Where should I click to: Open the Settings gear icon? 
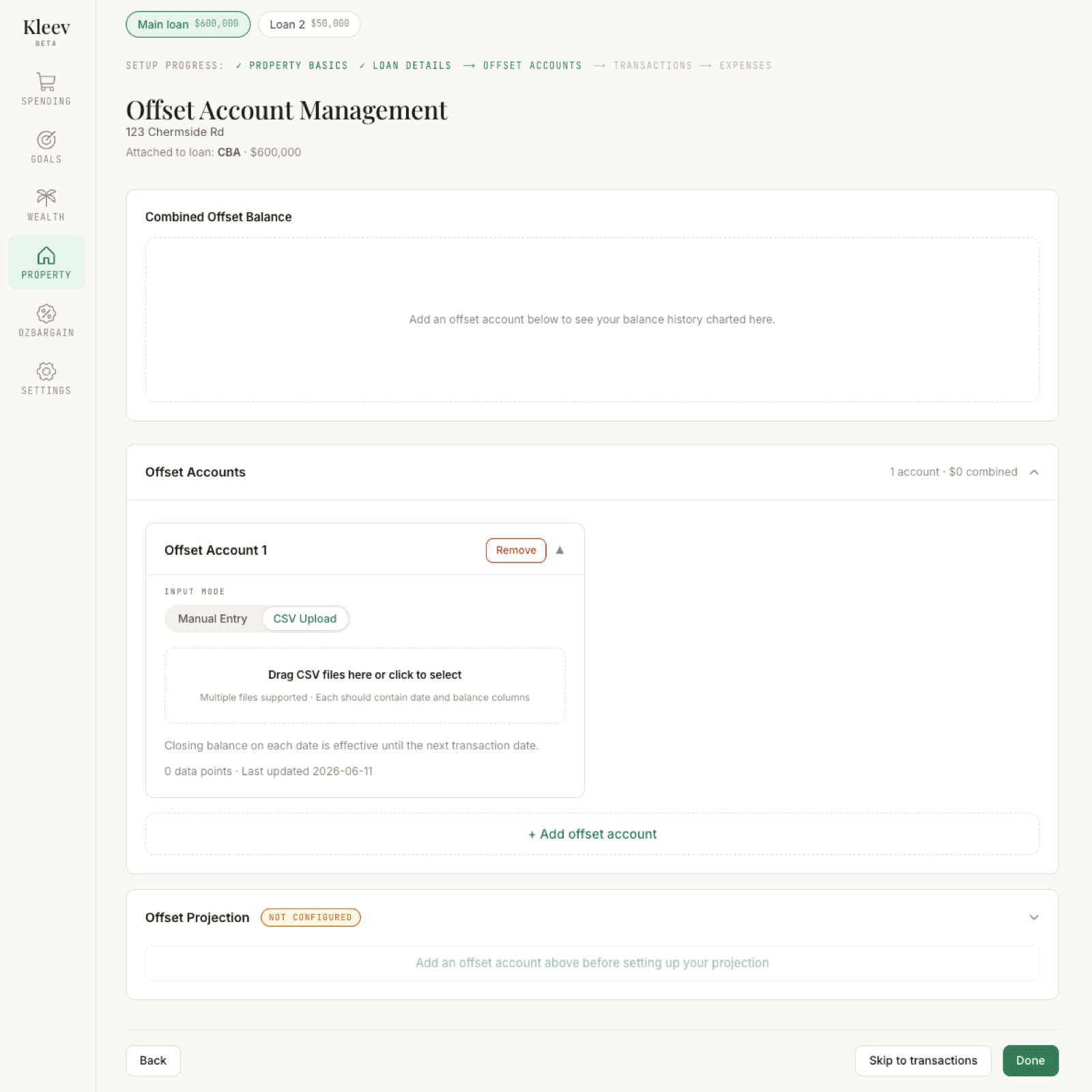[46, 372]
